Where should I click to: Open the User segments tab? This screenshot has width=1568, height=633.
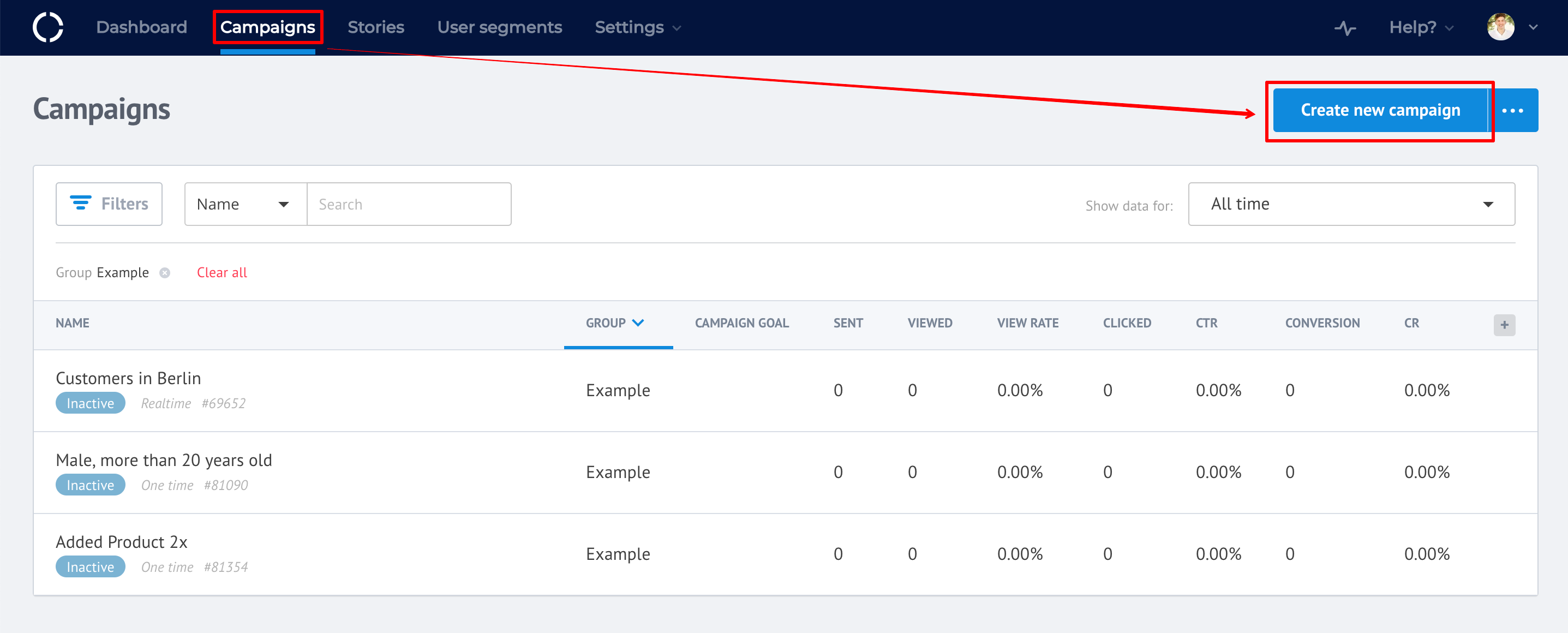click(x=499, y=27)
